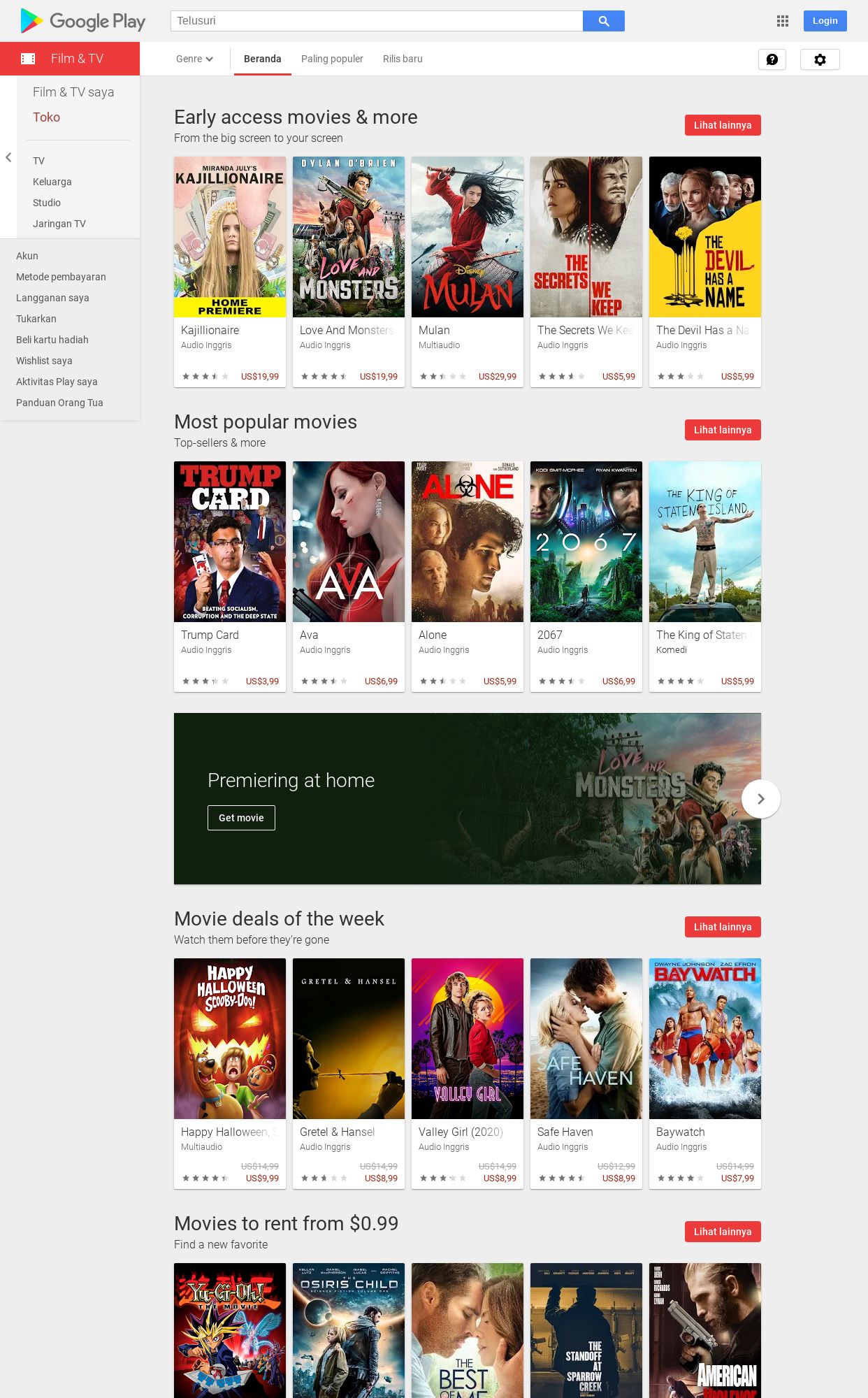Viewport: 868px width, 1398px height.
Task: Open the Trump Card poster
Action: (x=230, y=542)
